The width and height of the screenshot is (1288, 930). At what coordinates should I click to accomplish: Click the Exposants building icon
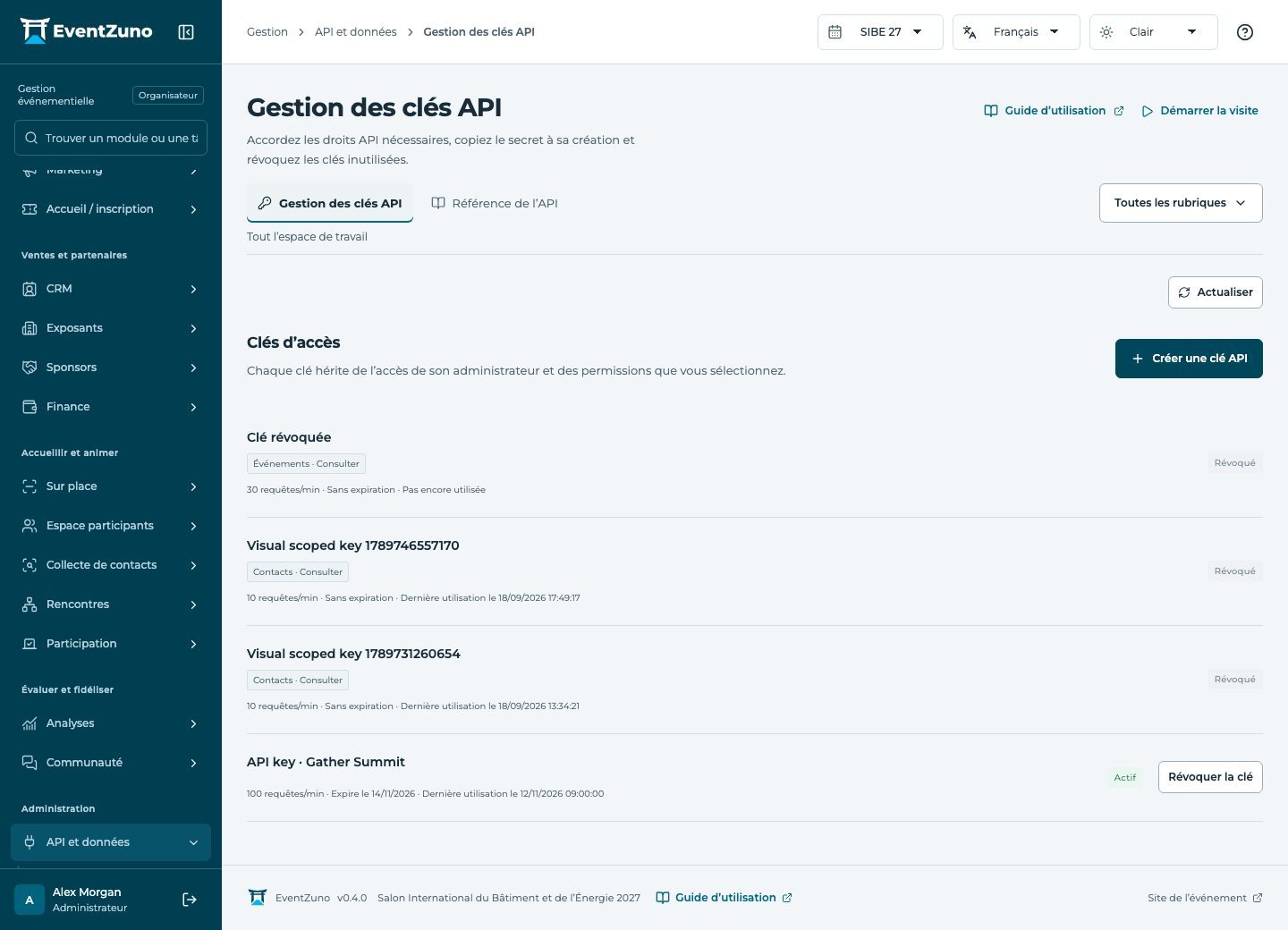point(30,328)
